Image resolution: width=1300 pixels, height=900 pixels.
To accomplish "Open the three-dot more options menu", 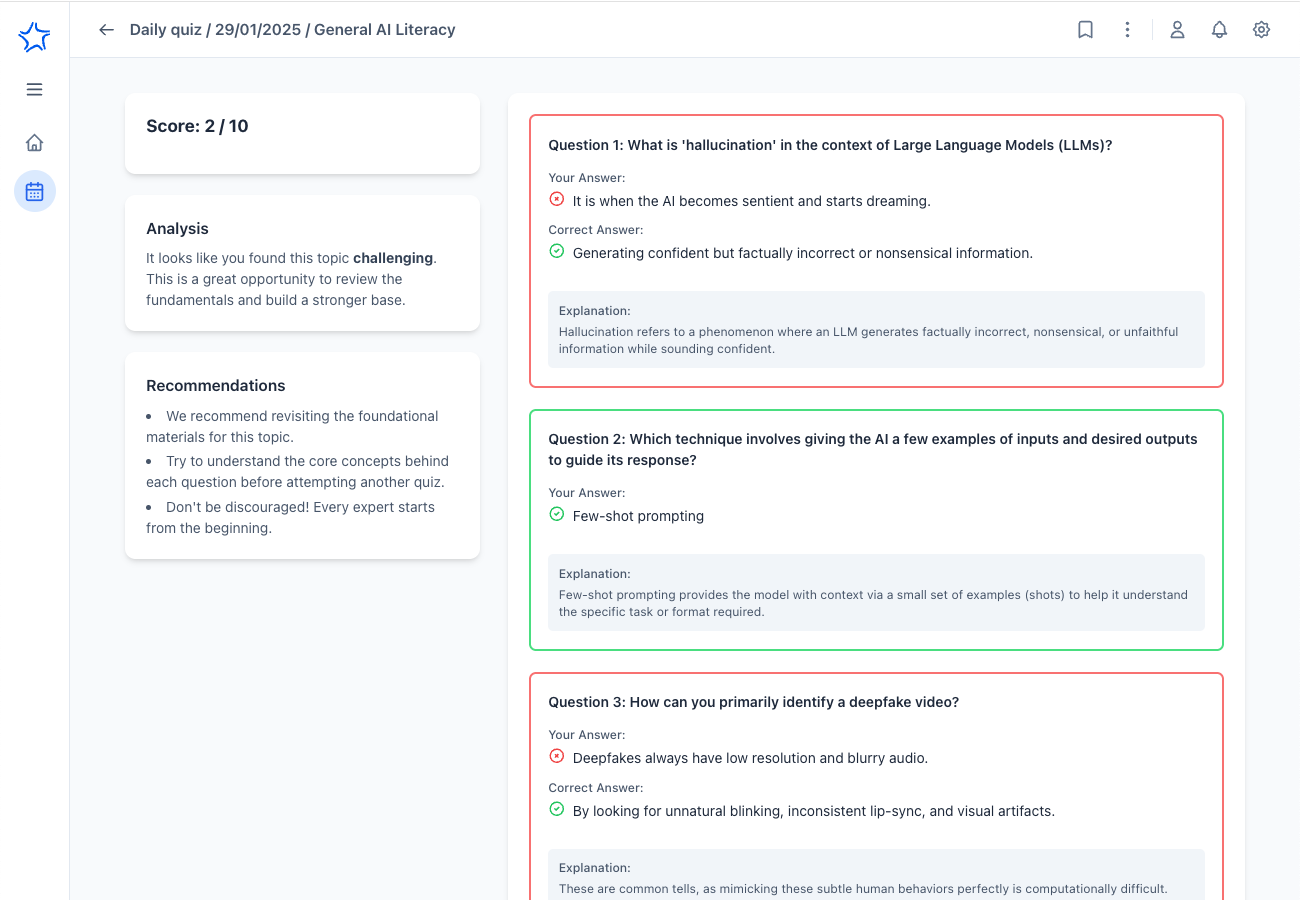I will tap(1127, 30).
